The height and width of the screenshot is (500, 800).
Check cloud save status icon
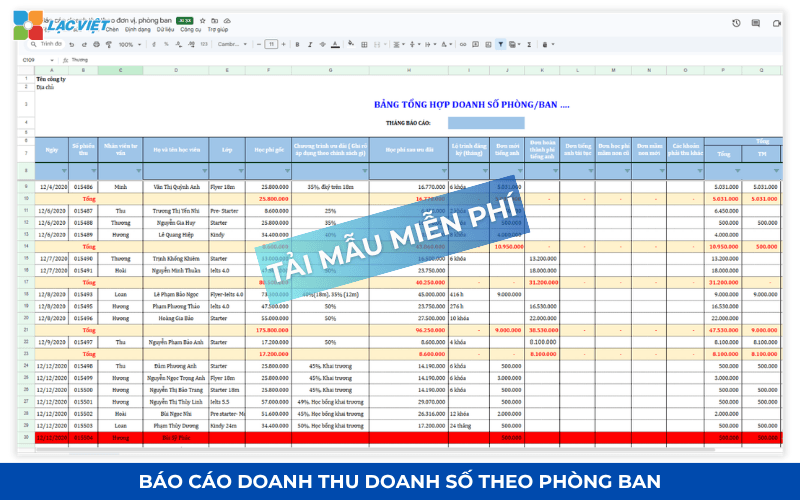pos(228,21)
